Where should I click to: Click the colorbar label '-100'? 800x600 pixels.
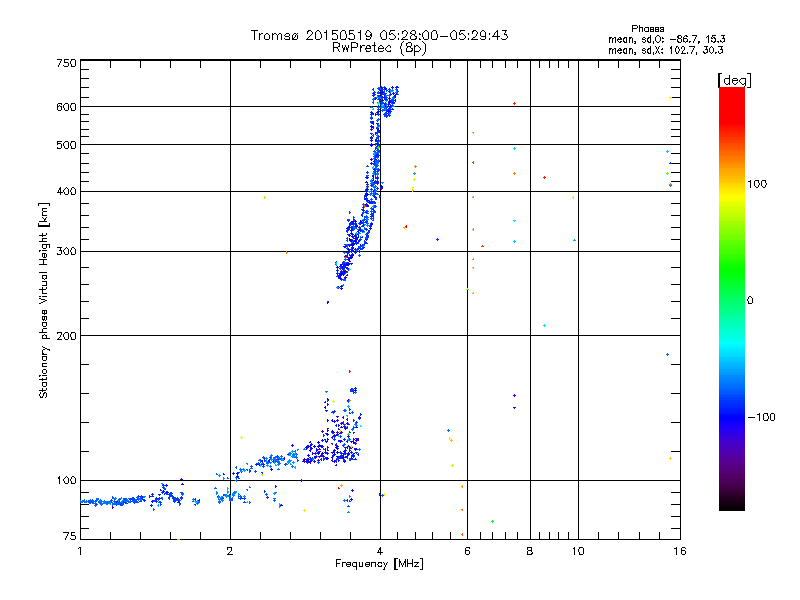pyautogui.click(x=761, y=417)
